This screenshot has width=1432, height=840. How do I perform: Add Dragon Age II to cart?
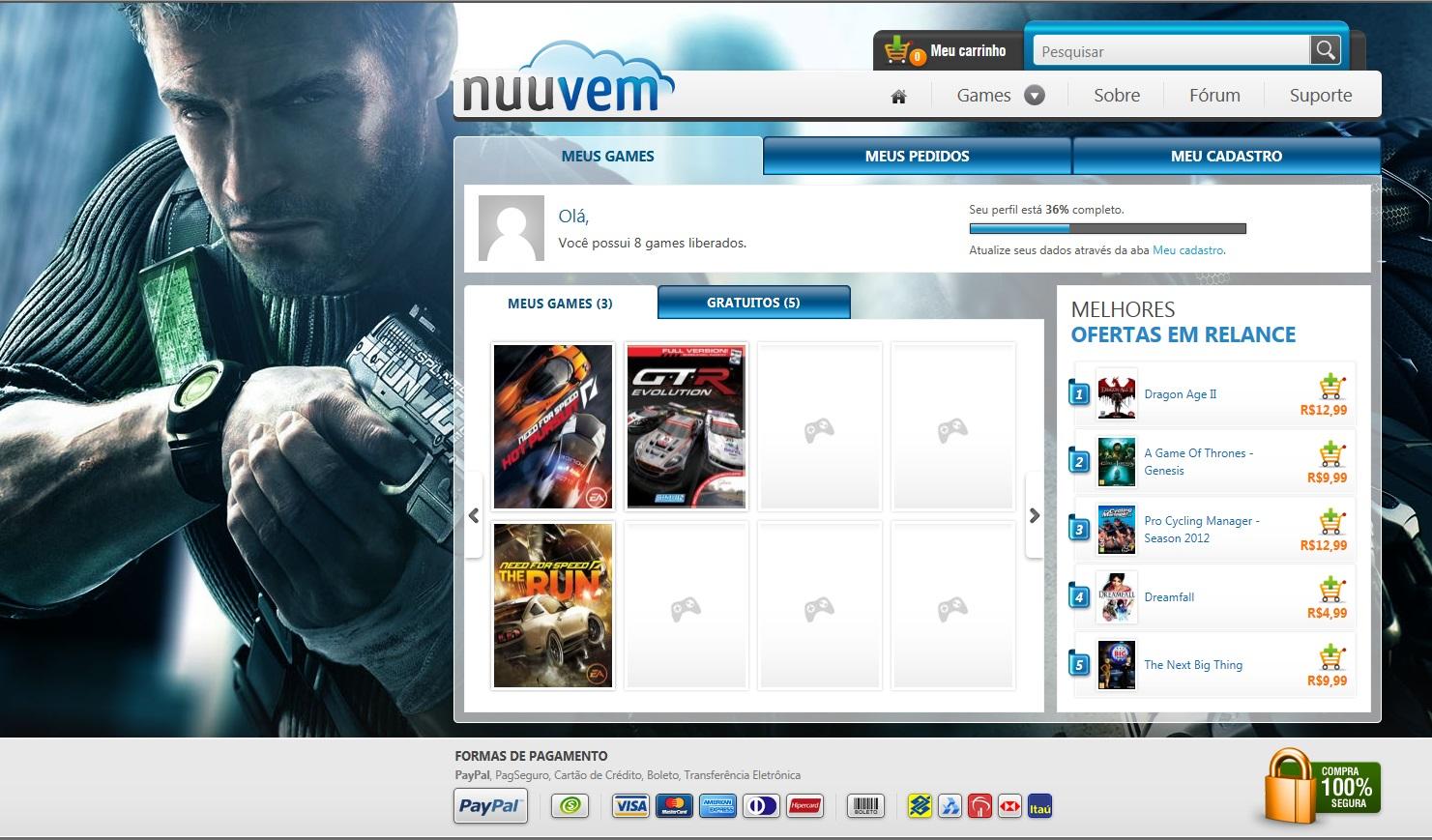pyautogui.click(x=1332, y=386)
